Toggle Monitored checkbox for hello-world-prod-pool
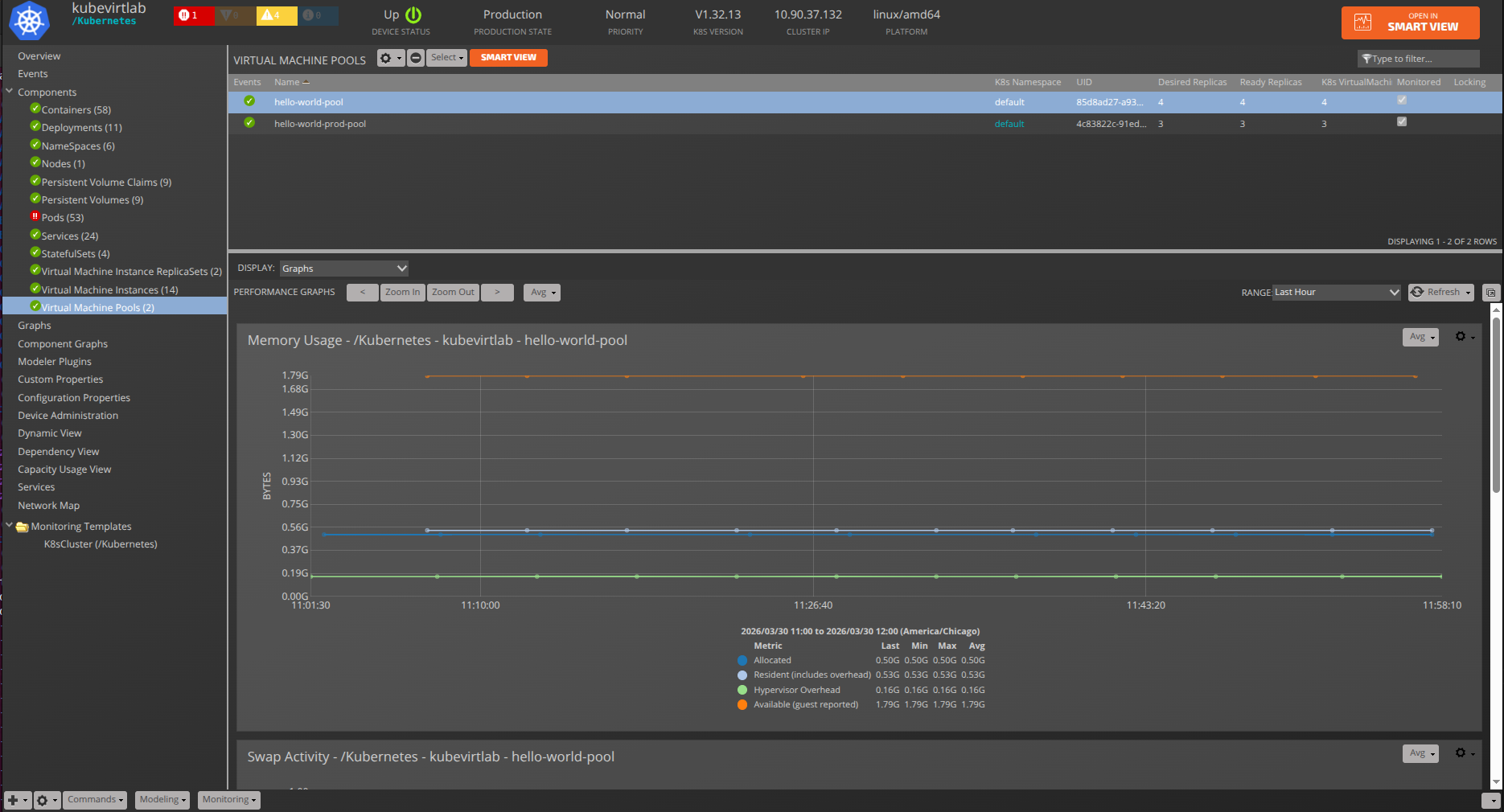Screen dimensions: 1504x812 tap(1402, 122)
